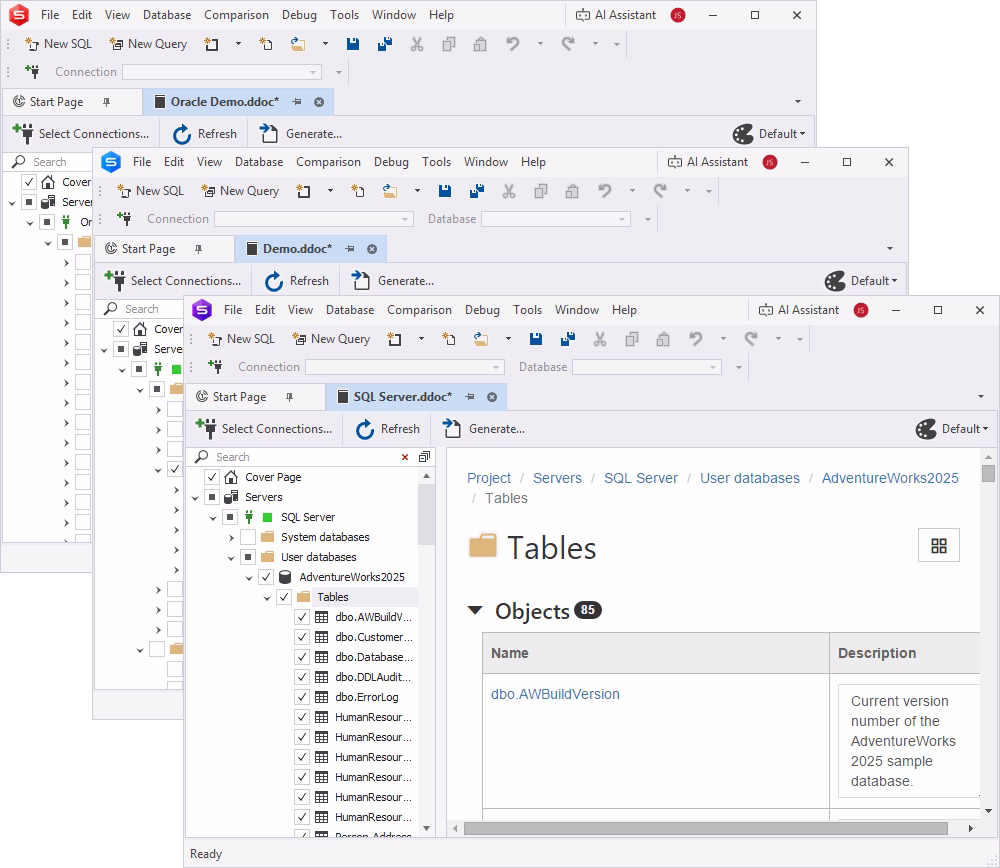
Task: Click the Save icon in the Demo.ddoc window
Action: [445, 191]
